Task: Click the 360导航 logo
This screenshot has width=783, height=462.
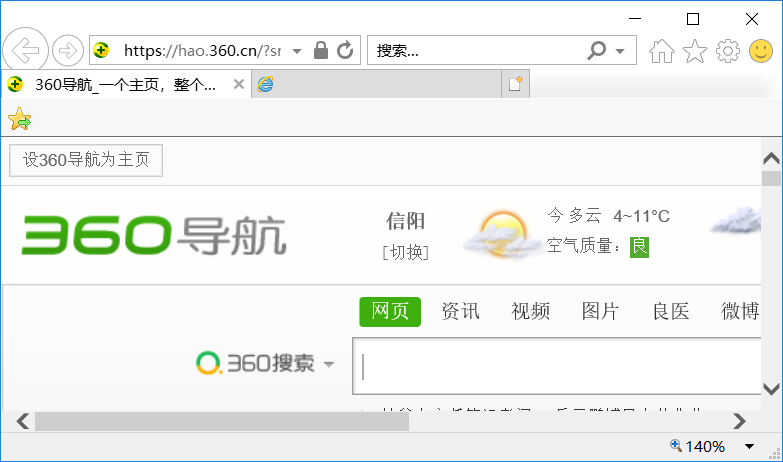Action: pos(154,235)
